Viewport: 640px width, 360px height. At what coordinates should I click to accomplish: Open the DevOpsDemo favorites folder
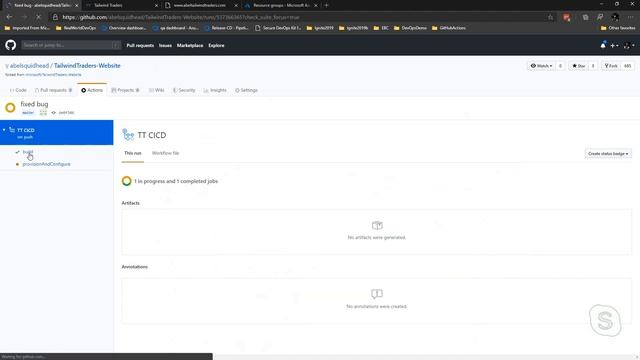(410, 28)
